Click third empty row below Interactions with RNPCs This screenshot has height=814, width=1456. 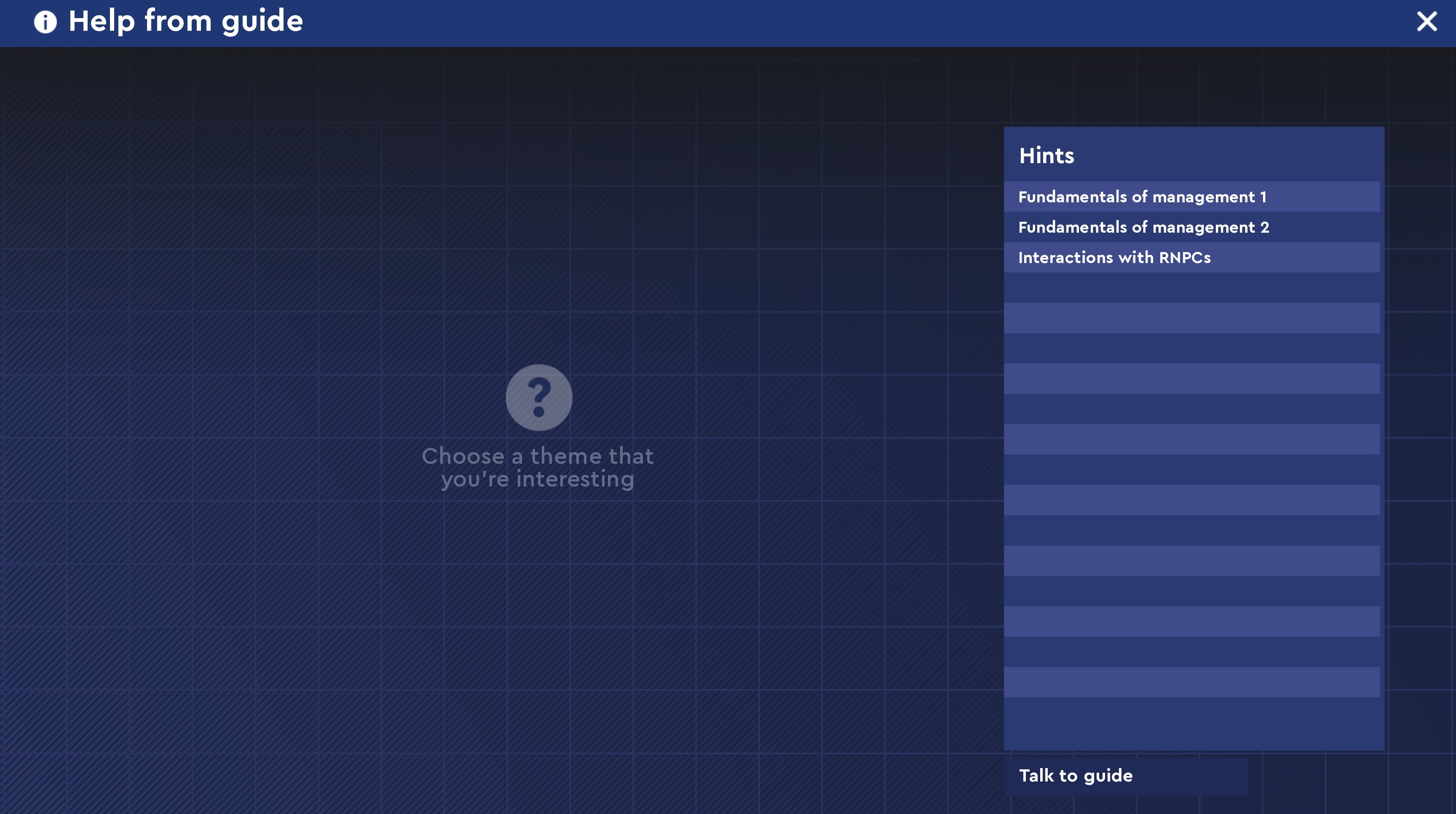(1191, 349)
